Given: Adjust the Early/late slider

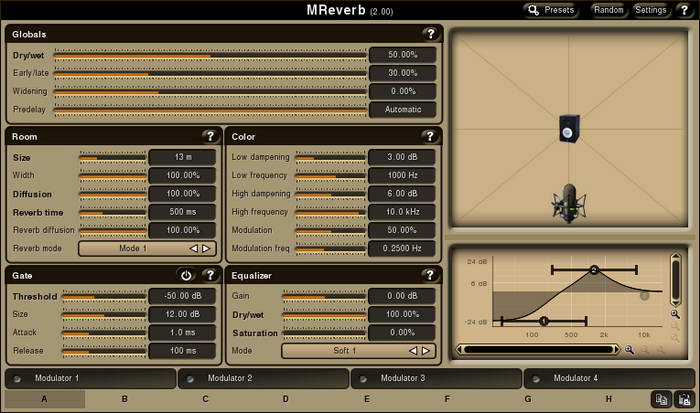Looking at the screenshot, I should [x=210, y=73].
